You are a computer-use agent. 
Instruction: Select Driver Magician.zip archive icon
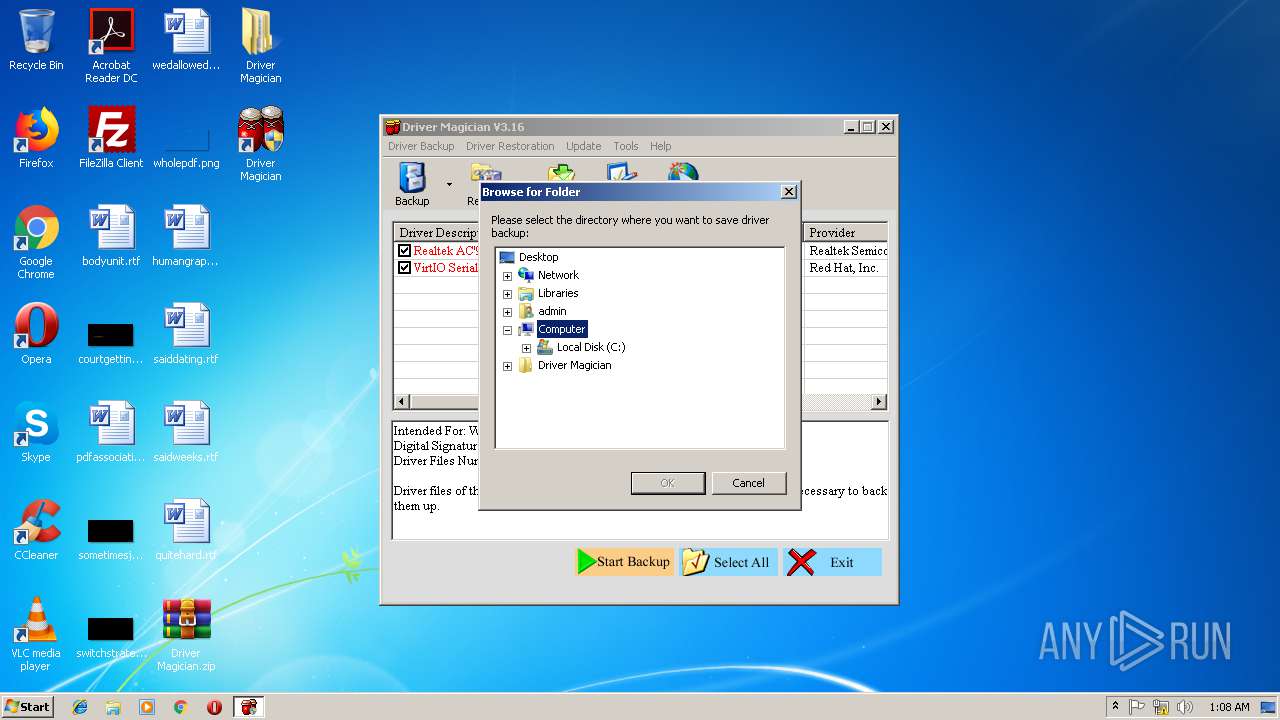(x=186, y=634)
